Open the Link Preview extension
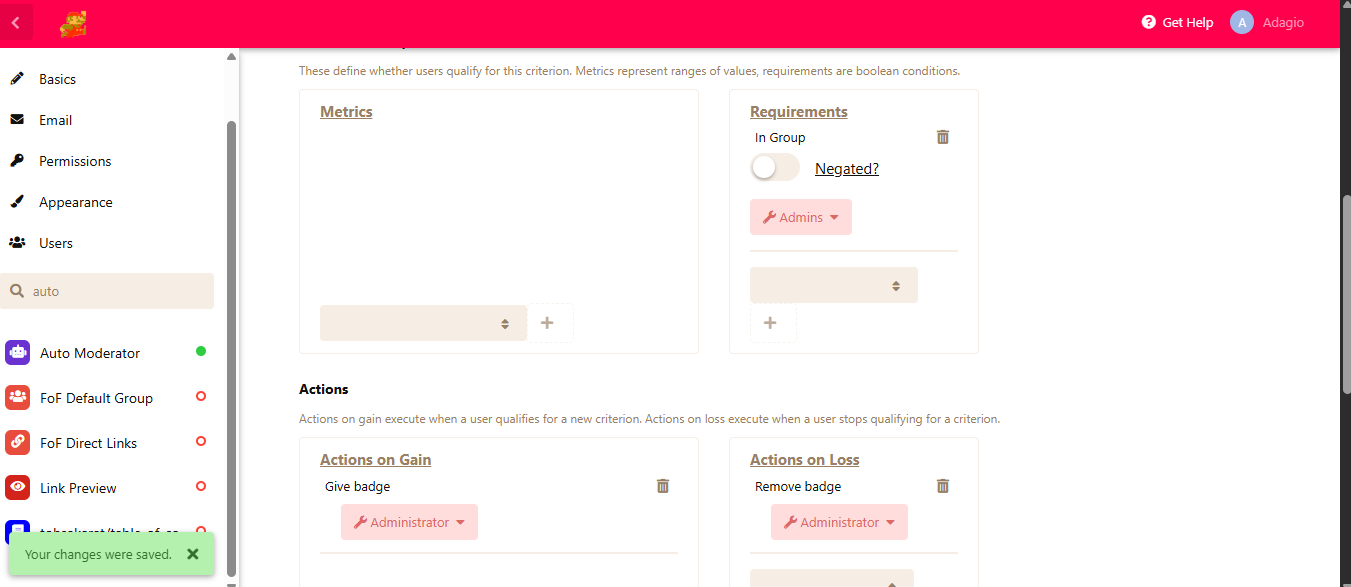 point(78,488)
